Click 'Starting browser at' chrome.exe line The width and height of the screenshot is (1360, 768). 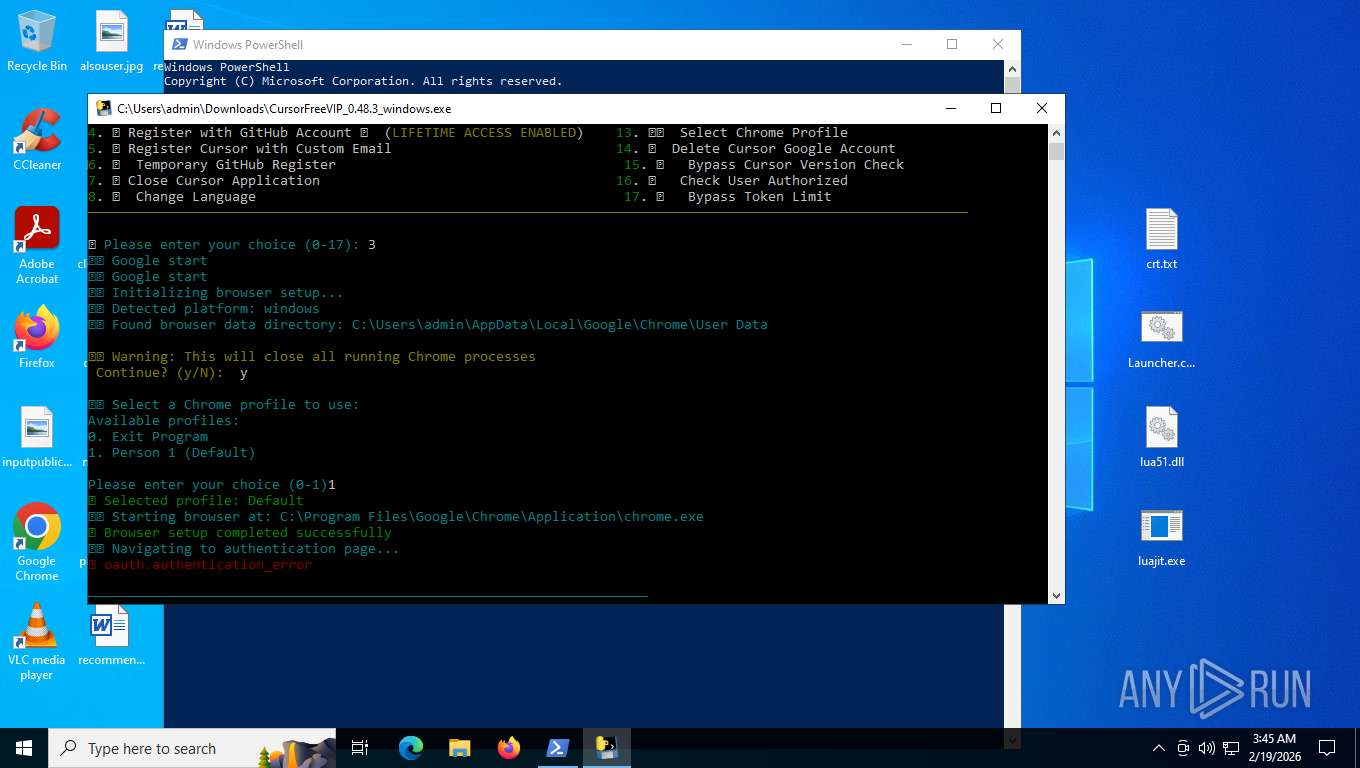pyautogui.click(x=396, y=517)
